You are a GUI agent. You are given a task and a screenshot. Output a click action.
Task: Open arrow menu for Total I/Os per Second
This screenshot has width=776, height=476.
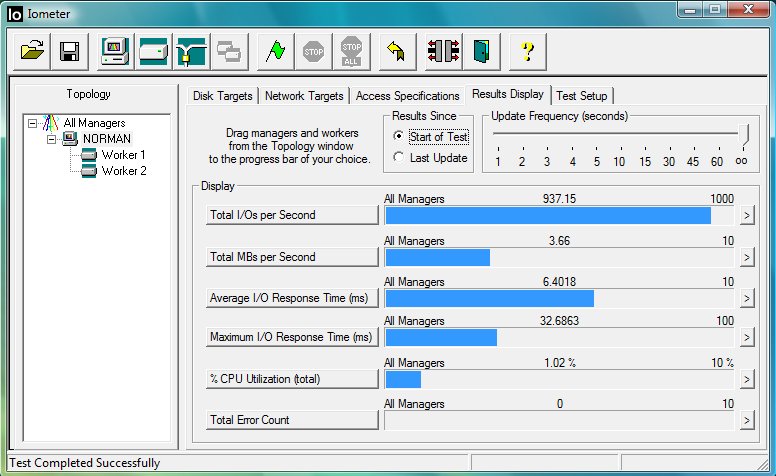(747, 215)
